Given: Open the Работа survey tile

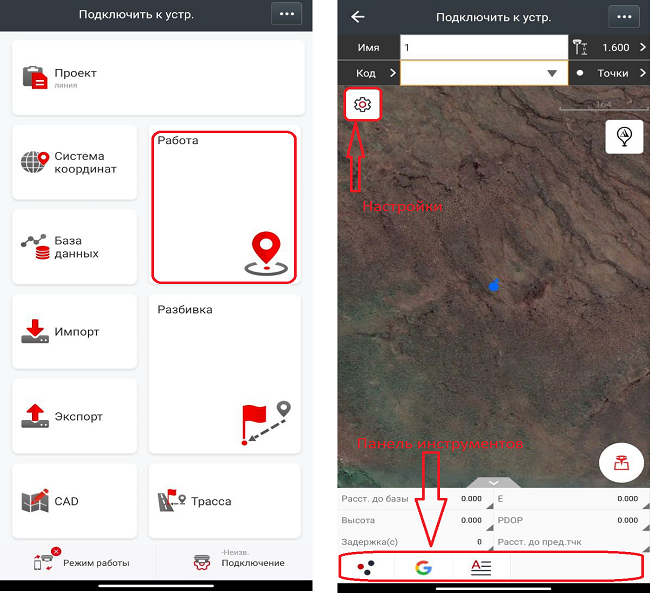Looking at the screenshot, I should pos(224,207).
